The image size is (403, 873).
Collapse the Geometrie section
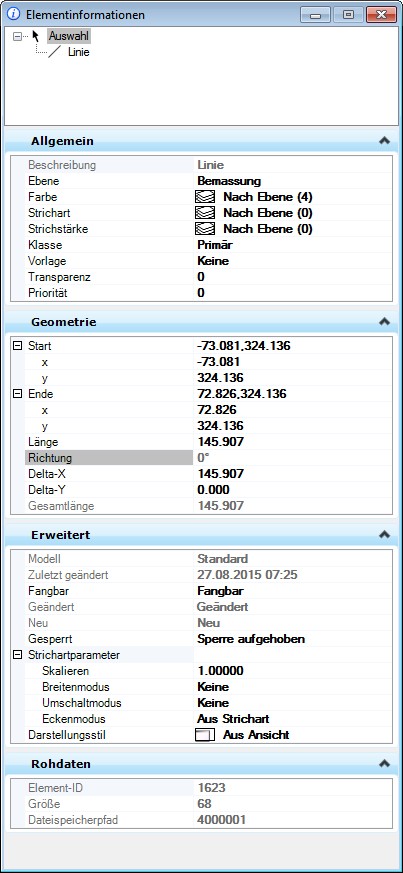pos(384,321)
